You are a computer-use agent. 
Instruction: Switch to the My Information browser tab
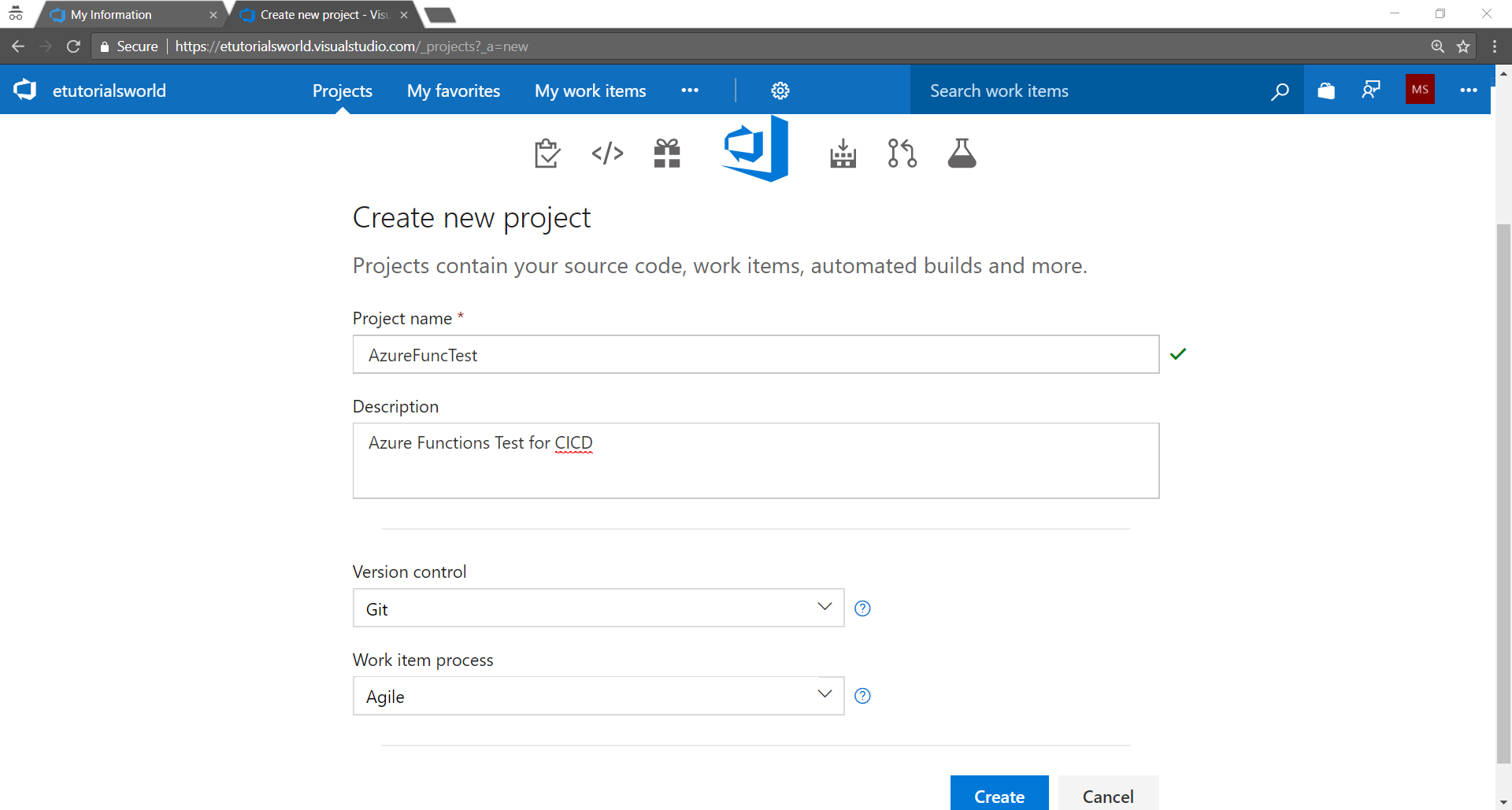(x=130, y=15)
